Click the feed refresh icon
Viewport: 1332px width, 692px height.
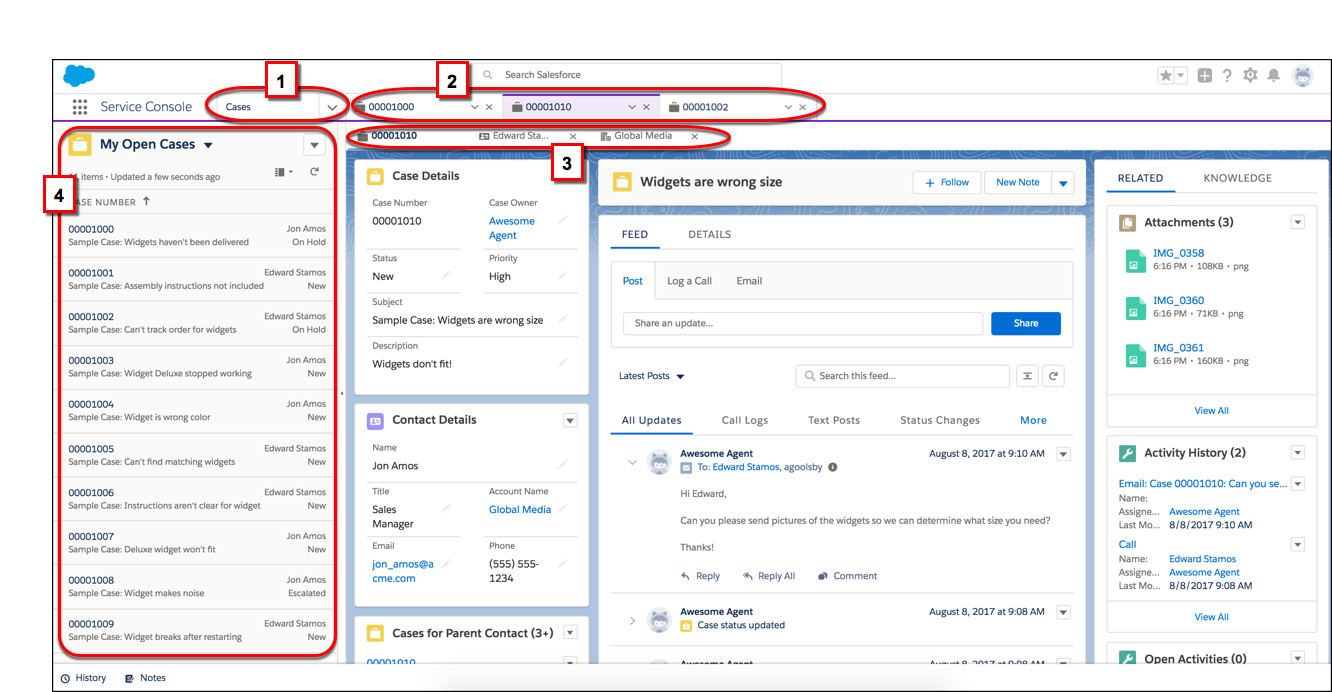click(x=1053, y=376)
